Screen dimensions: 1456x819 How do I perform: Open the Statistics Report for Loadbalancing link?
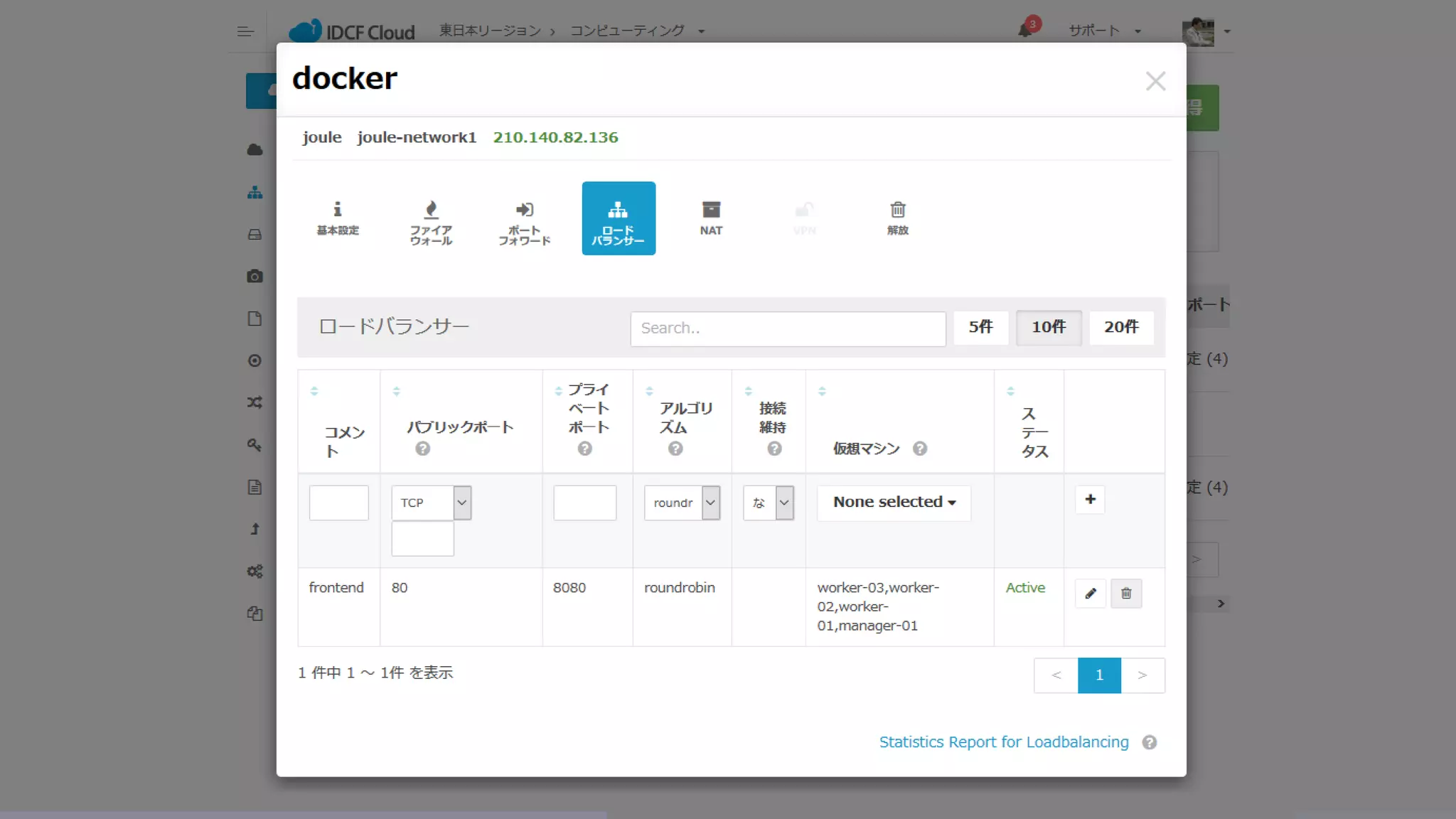pyautogui.click(x=1003, y=742)
